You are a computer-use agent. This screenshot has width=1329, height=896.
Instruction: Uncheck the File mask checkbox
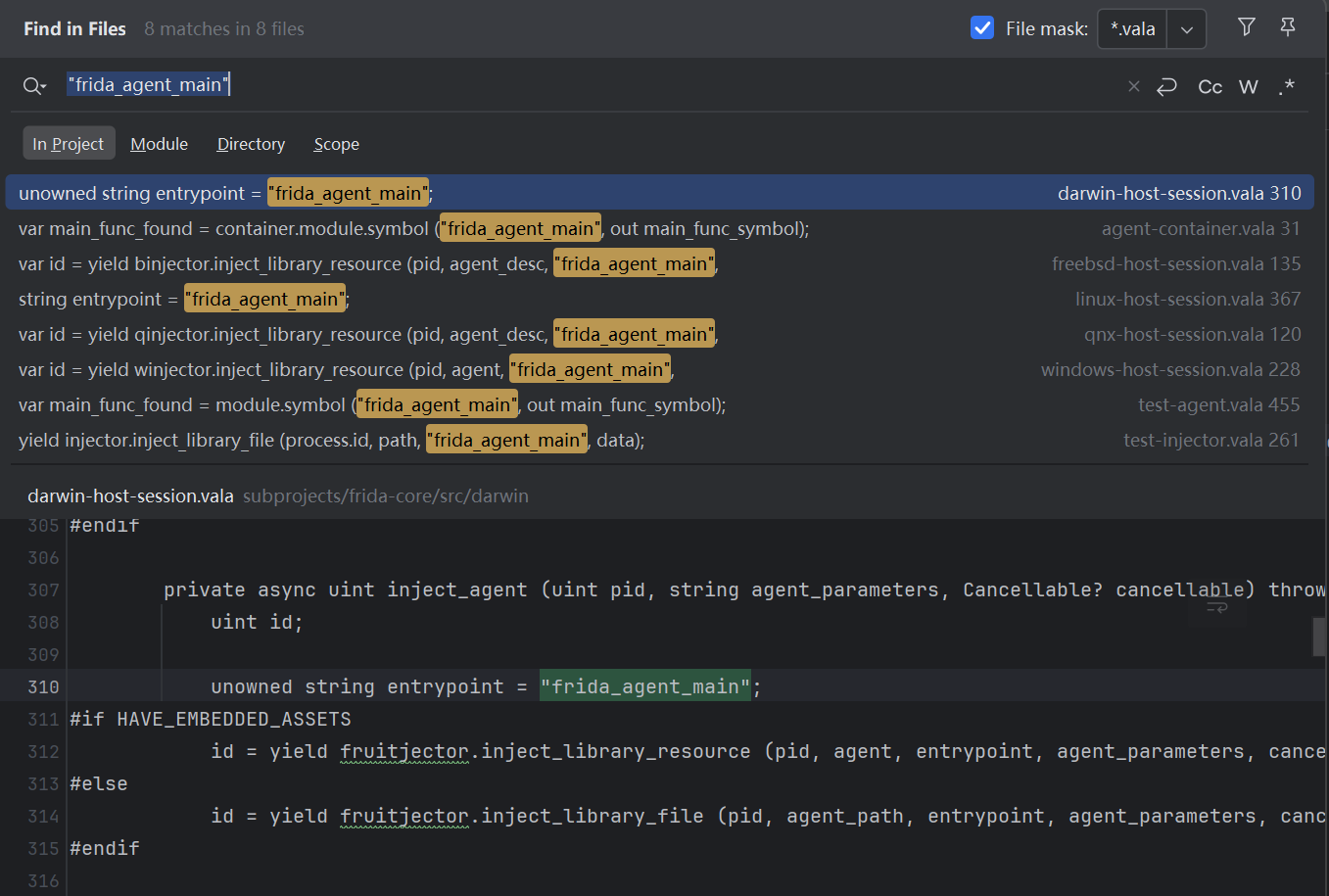(x=981, y=28)
